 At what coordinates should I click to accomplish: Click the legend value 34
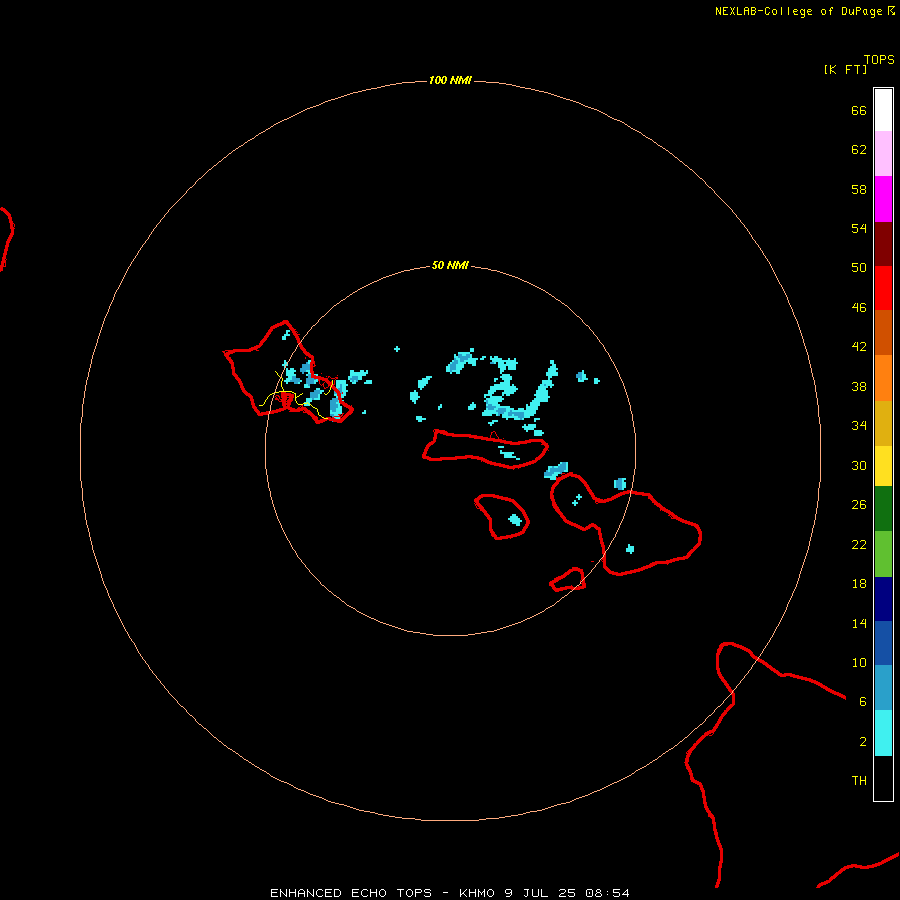coord(859,425)
